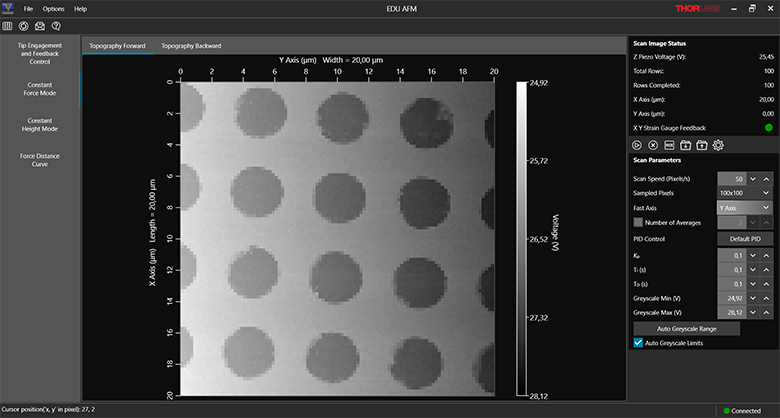This screenshot has height=418, width=780.
Task: Switch to the Topography Backward tab
Action: pos(191,46)
